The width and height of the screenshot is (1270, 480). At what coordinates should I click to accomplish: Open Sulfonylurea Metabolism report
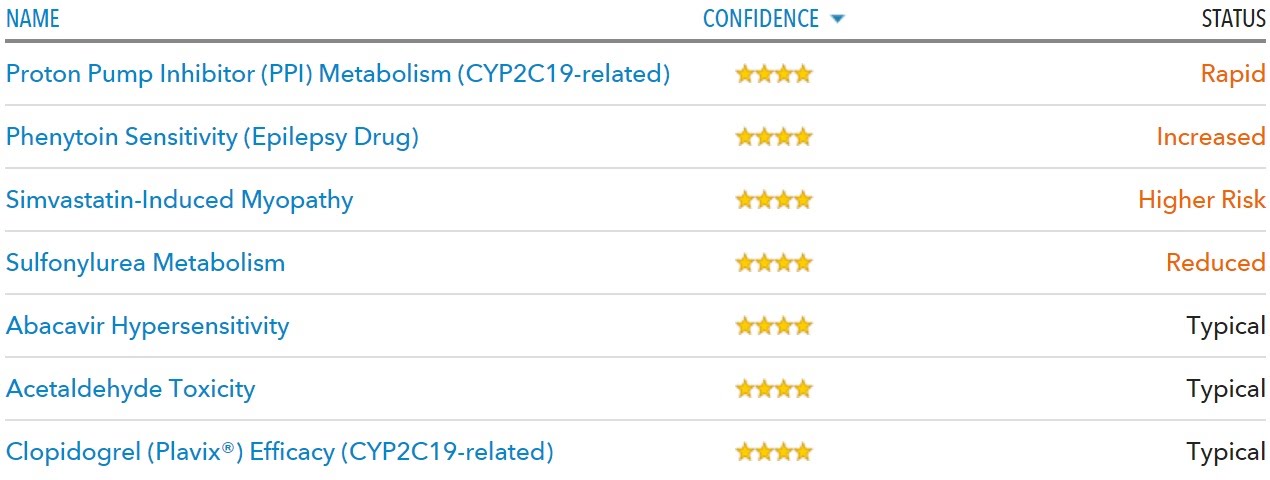click(x=146, y=263)
